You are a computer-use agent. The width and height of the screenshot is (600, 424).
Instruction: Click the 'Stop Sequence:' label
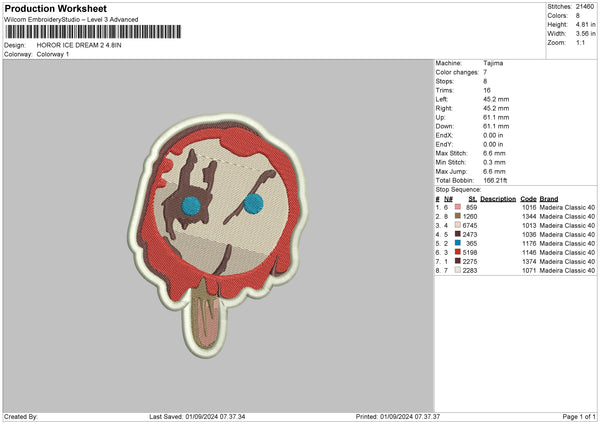pos(458,190)
